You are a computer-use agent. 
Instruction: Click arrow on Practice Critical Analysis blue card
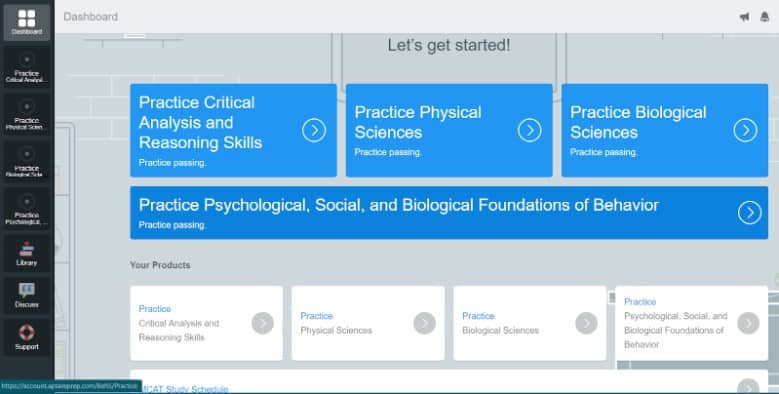click(x=314, y=130)
